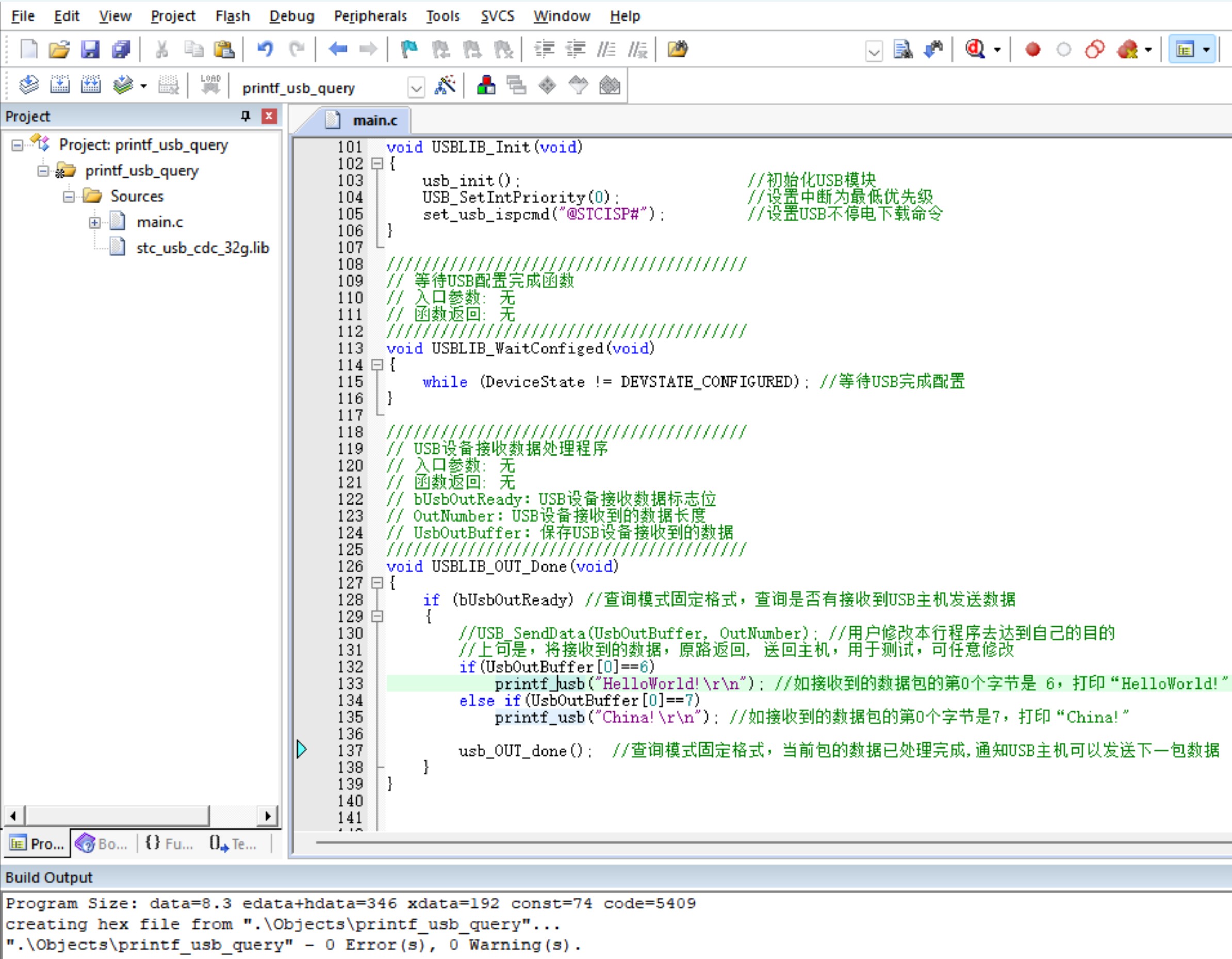Screen dimensions: 1232x959
Task: Select stc_usb_cdc_32g.lib in the project tree
Action: [x=203, y=248]
